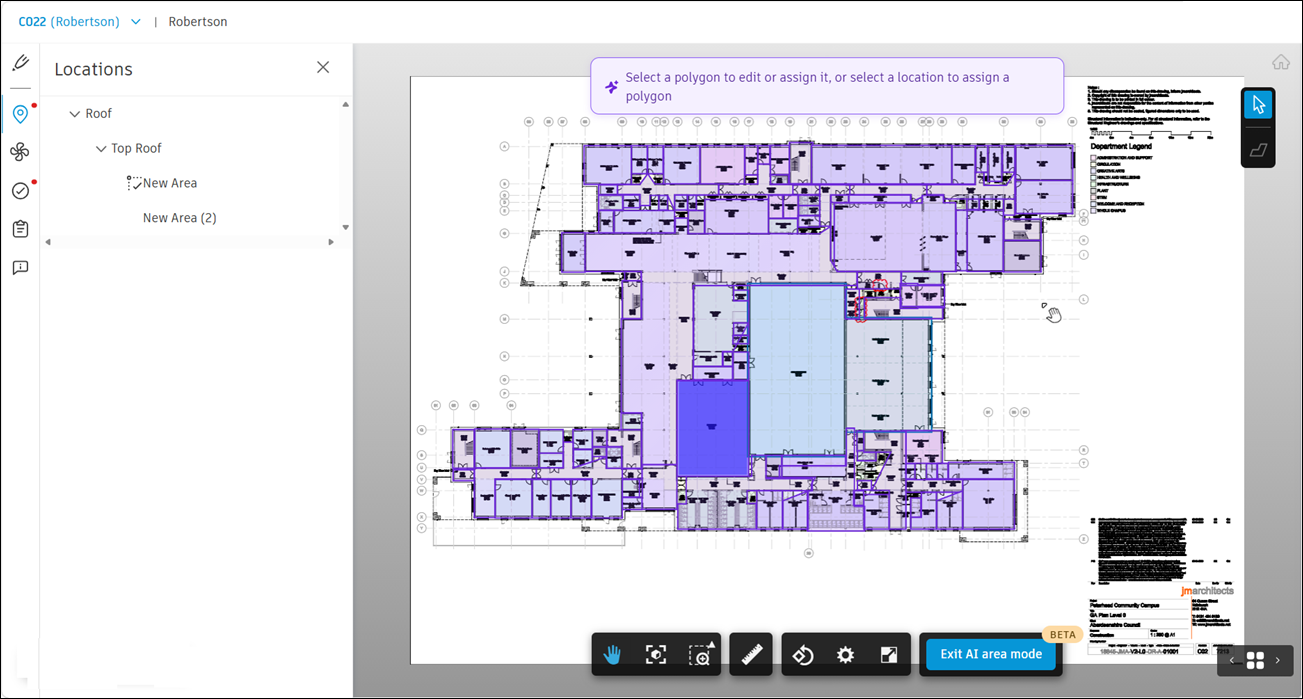Click the Robertson sheet title text
This screenshot has height=699, width=1303.
198,21
